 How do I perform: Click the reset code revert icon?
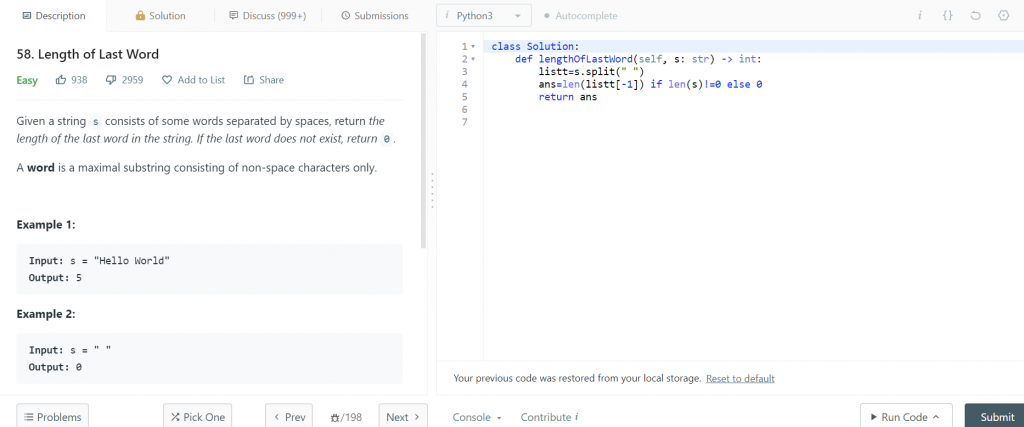point(976,16)
